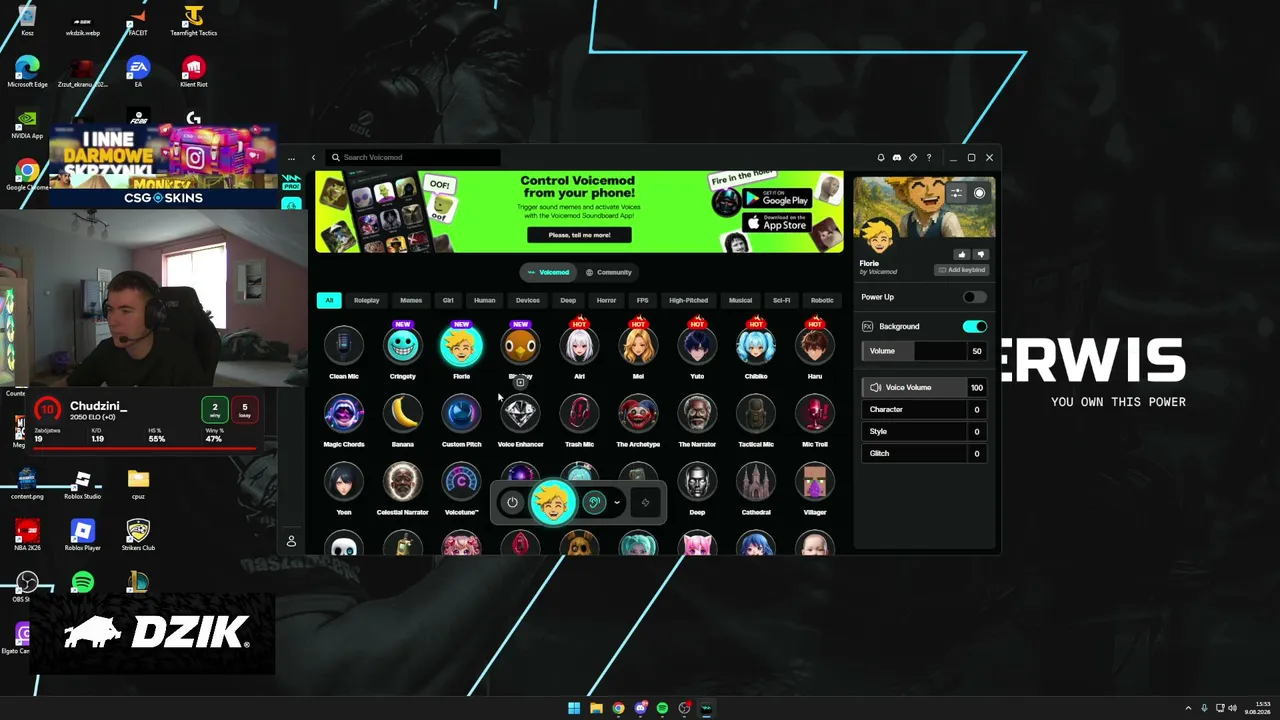Screen dimensions: 1280x720
Task: Show the Memes voice category
Action: 411,300
